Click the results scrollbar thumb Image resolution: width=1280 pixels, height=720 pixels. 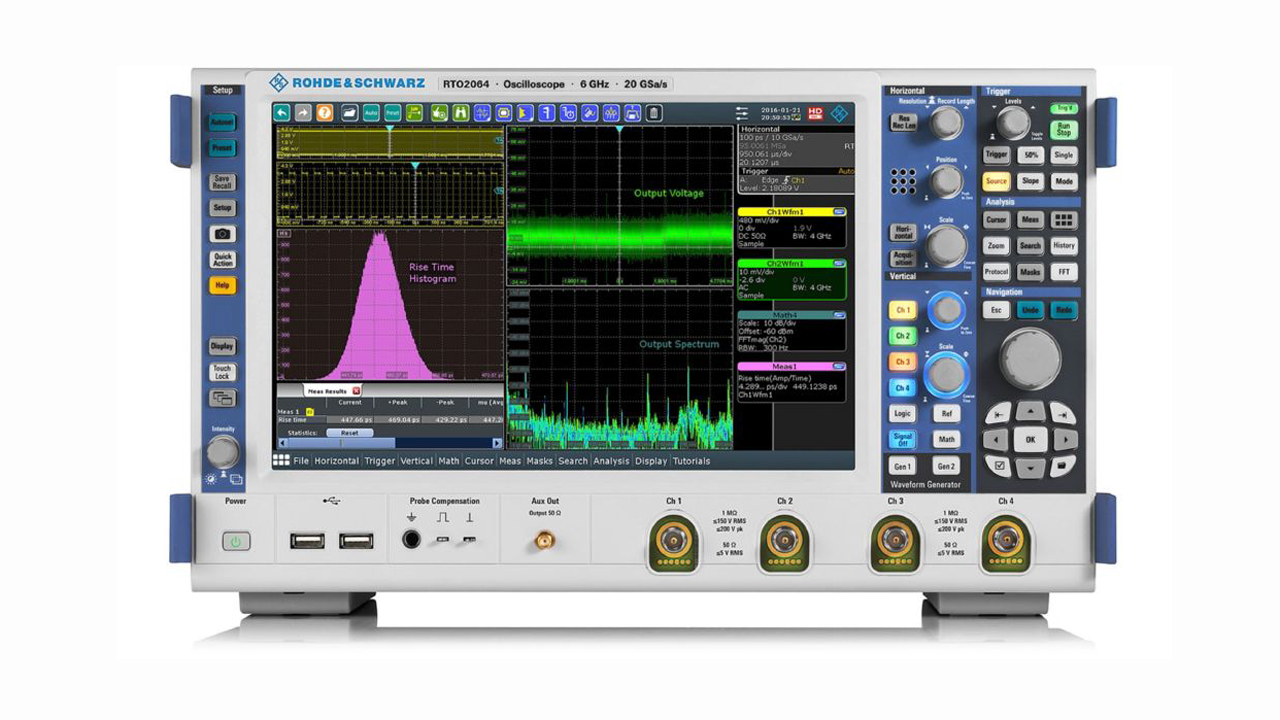pos(341,443)
